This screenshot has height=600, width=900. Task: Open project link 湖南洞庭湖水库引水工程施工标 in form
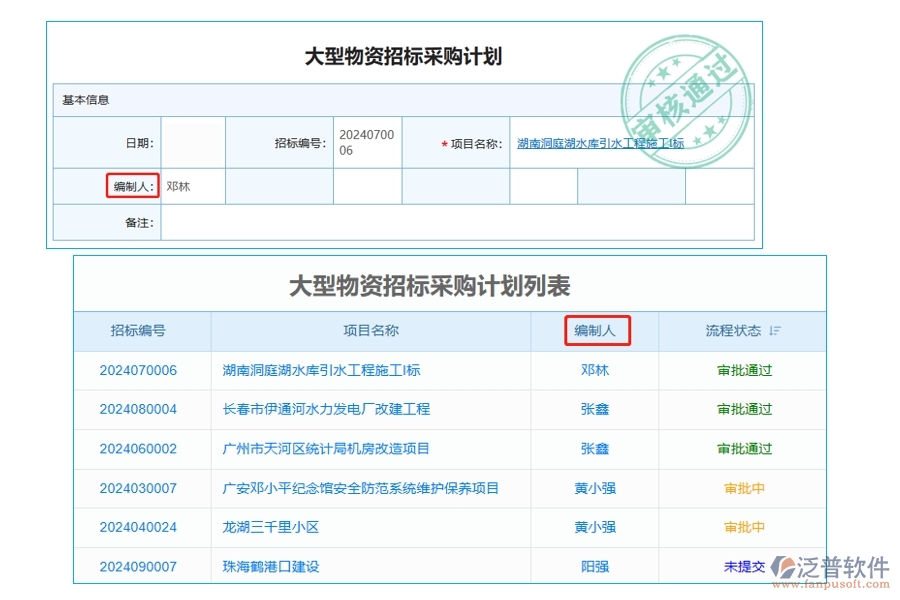pyautogui.click(x=598, y=142)
